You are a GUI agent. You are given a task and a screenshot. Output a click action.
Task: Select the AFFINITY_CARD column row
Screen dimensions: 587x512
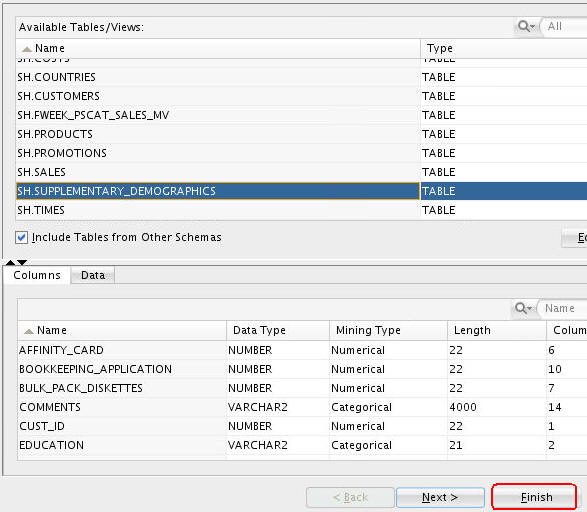(302, 350)
